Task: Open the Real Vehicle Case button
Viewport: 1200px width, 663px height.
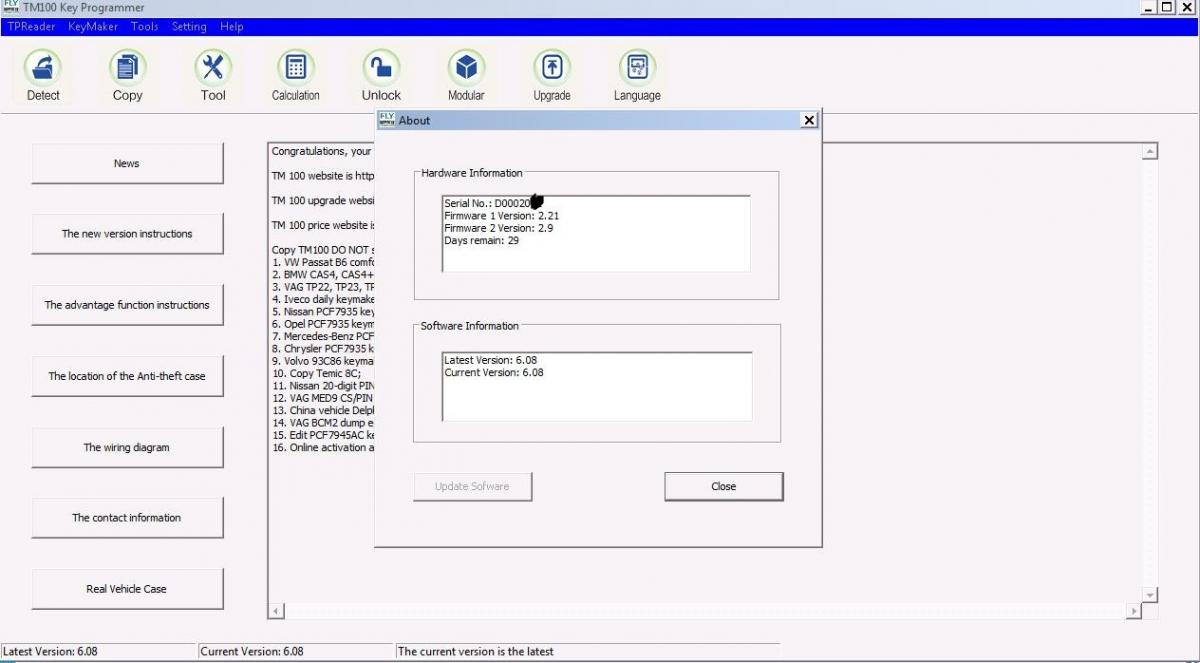Action: click(127, 589)
